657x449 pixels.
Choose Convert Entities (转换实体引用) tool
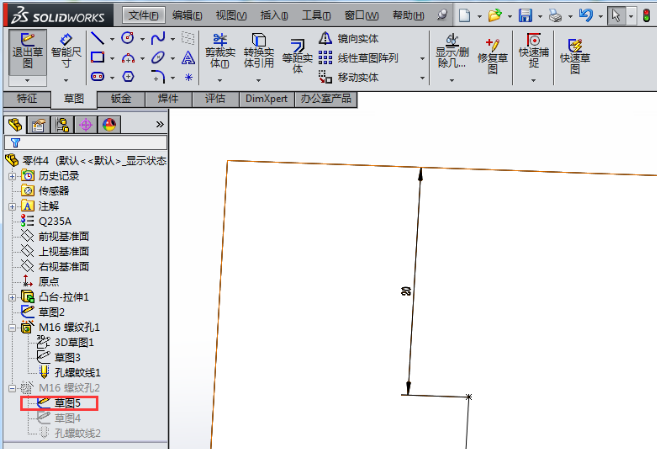[x=259, y=52]
